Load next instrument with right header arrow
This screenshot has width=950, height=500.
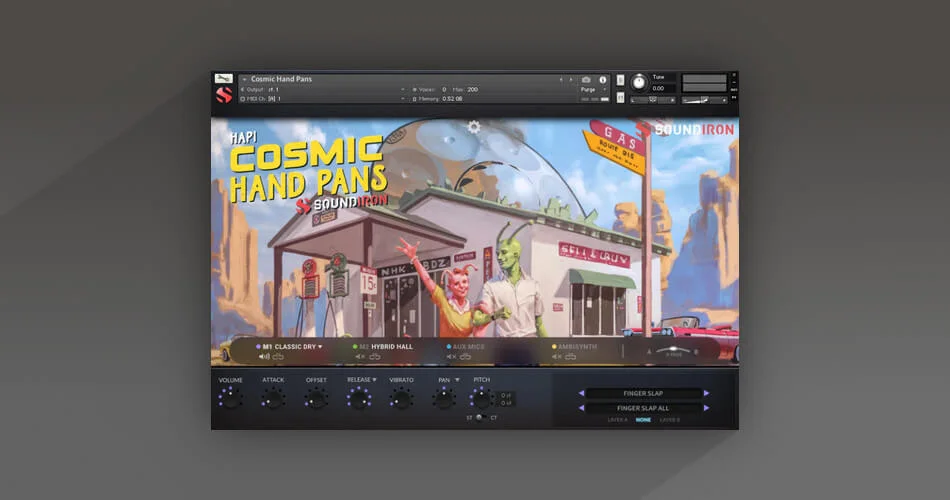pos(571,79)
